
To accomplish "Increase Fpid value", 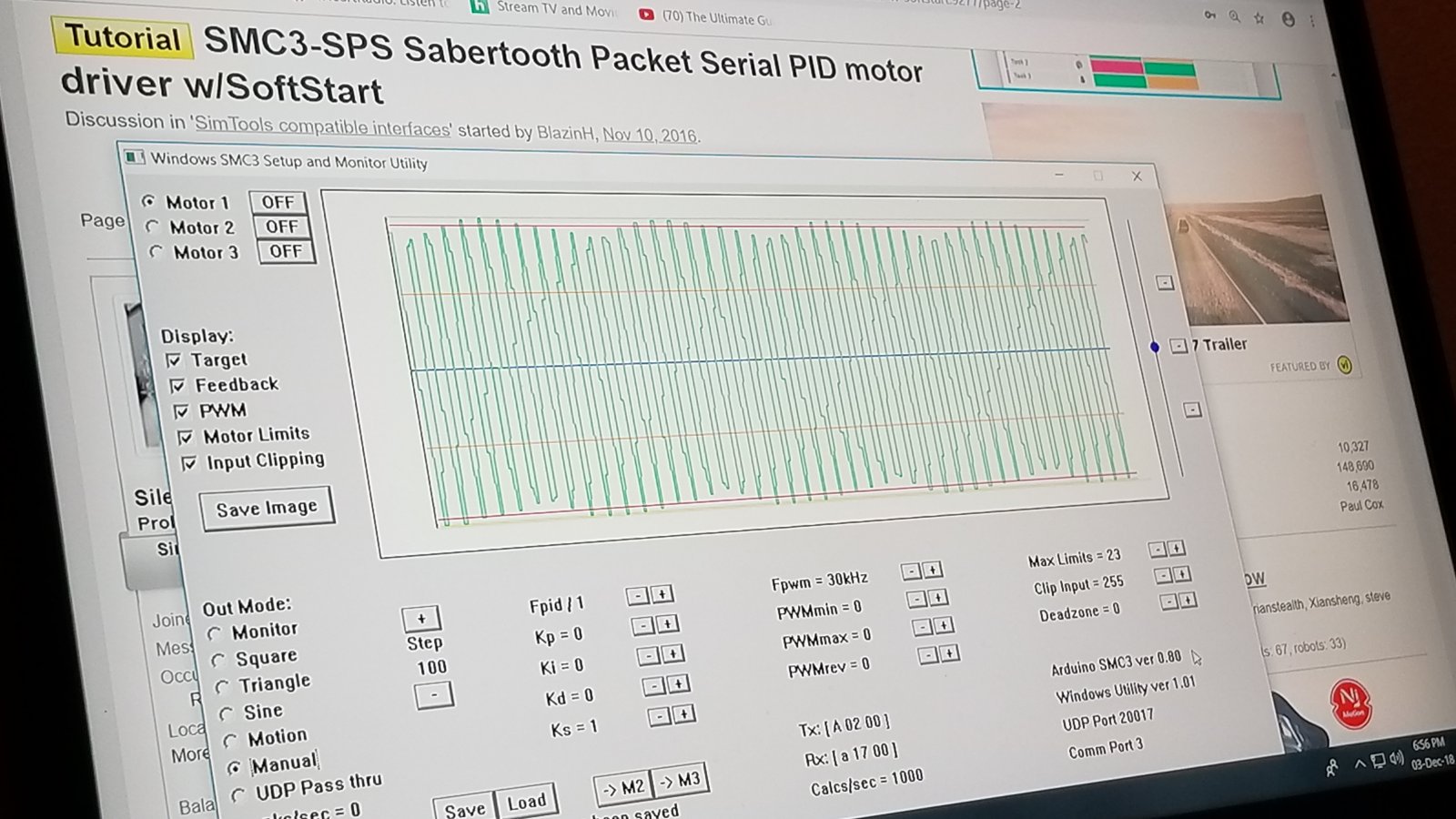I will tap(662, 594).
